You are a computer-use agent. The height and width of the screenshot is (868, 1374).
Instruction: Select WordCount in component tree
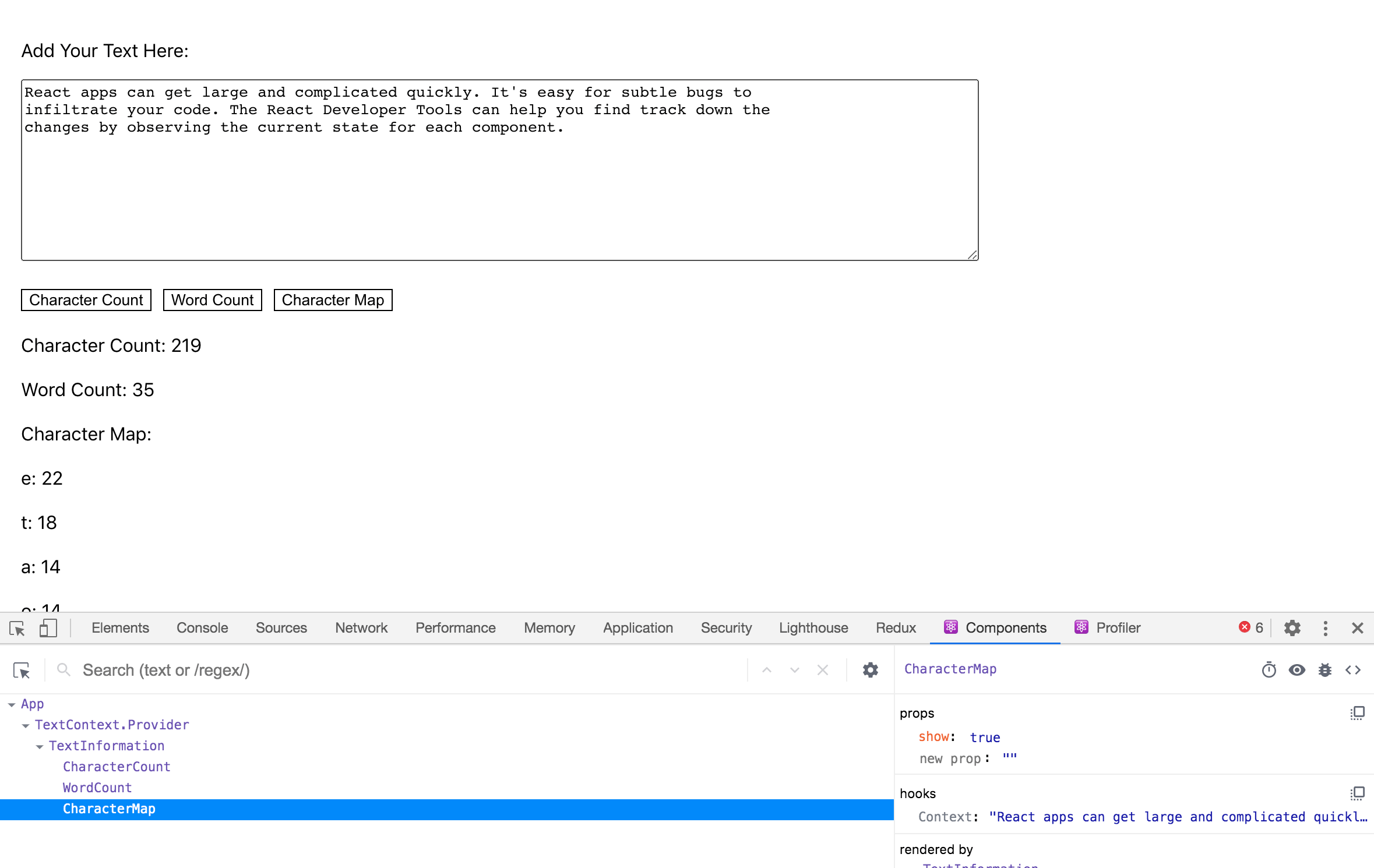(x=97, y=788)
